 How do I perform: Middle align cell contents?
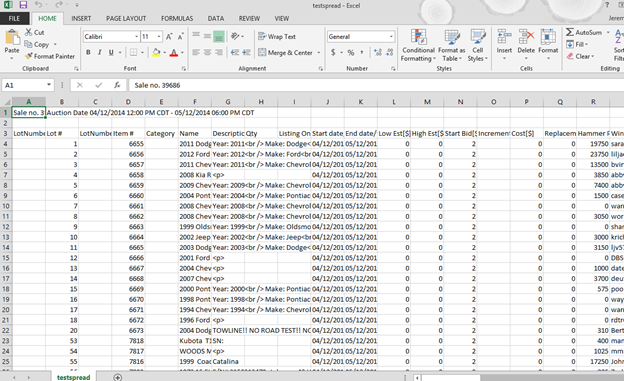207,36
